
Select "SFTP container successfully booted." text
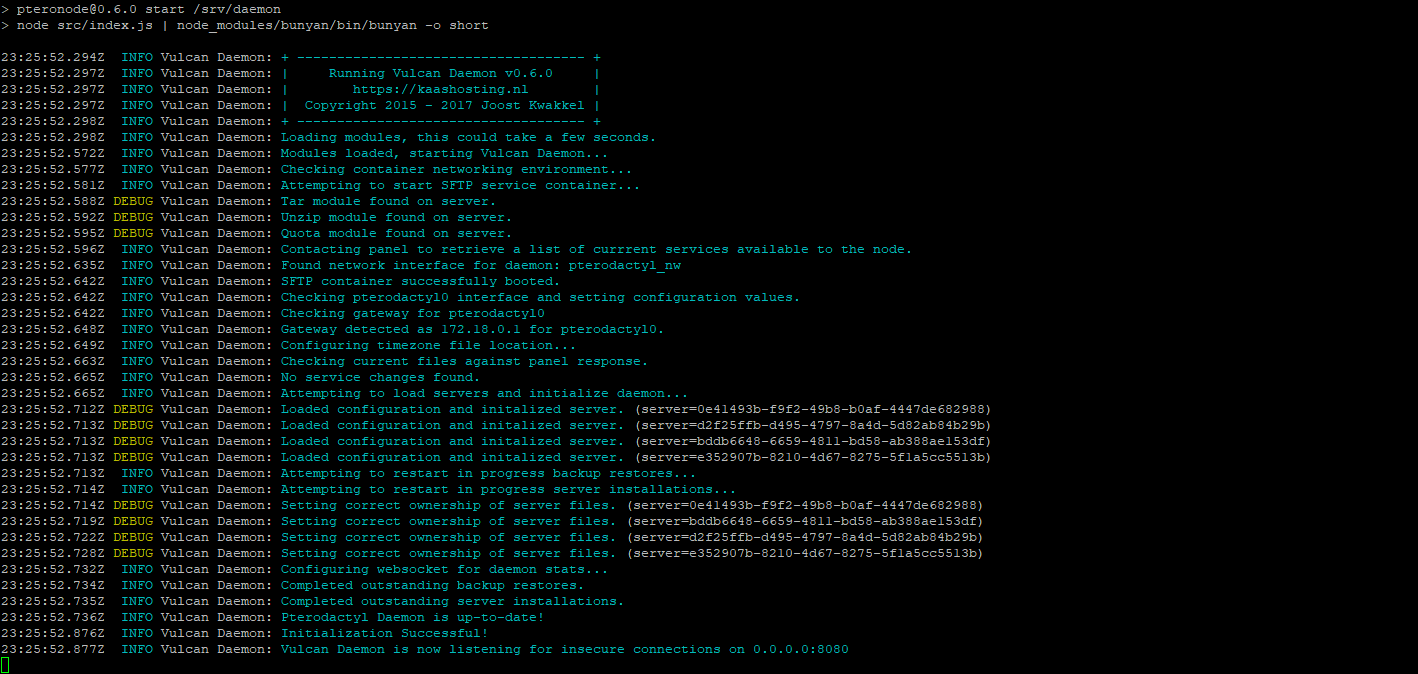[x=420, y=281]
